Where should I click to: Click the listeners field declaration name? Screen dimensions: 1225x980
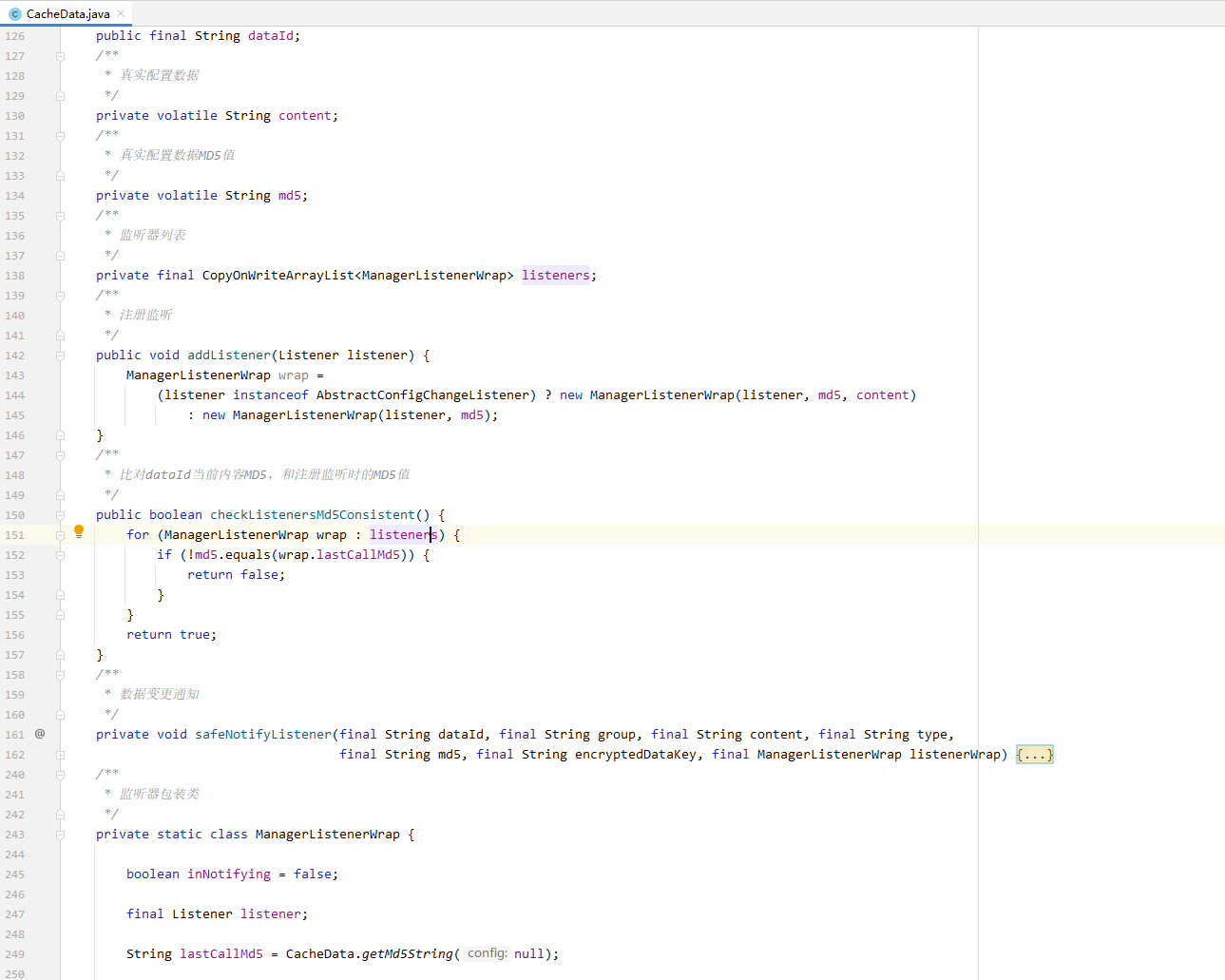(x=556, y=276)
